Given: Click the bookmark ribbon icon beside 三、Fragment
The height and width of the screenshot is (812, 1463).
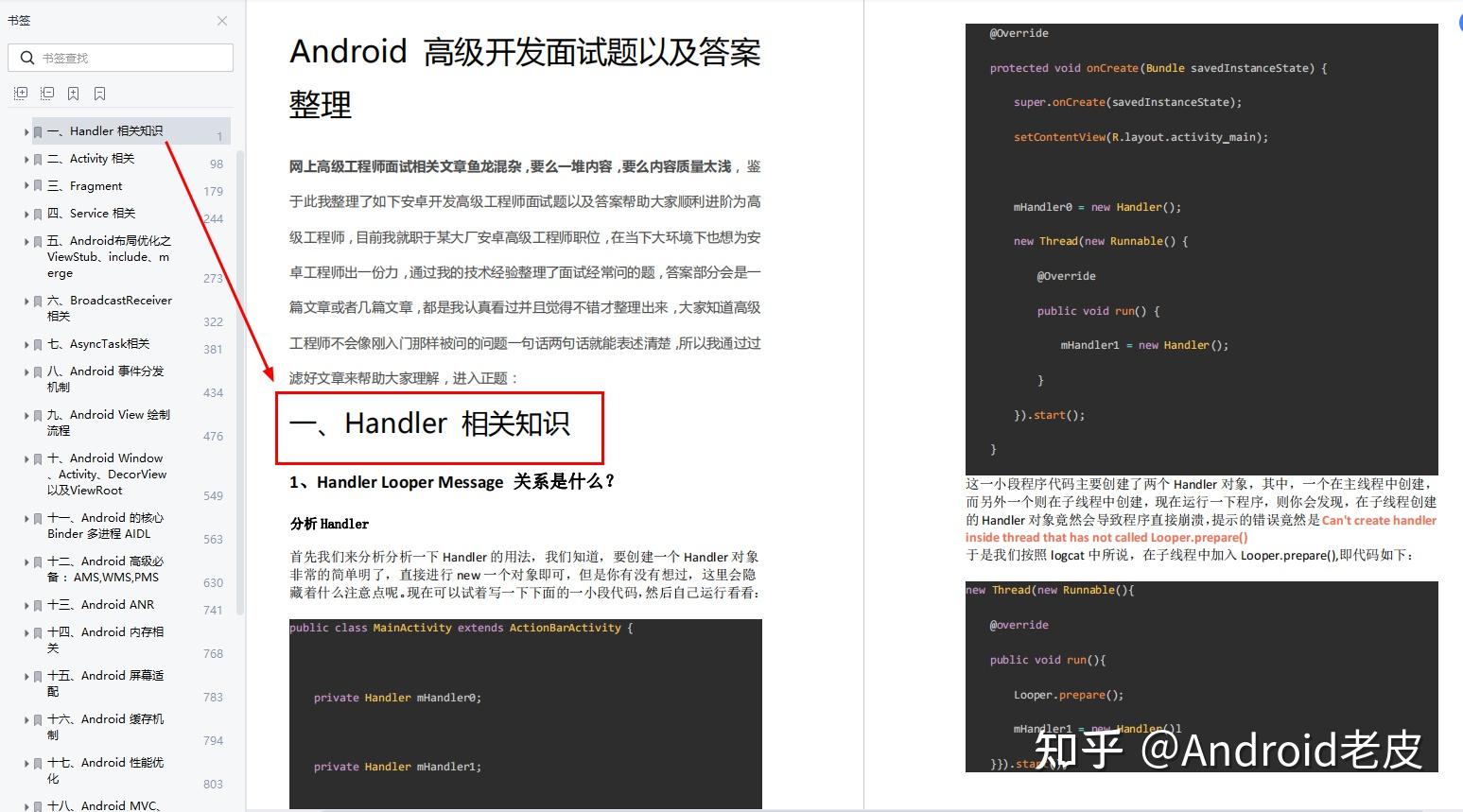Looking at the screenshot, I should pyautogui.click(x=36, y=185).
